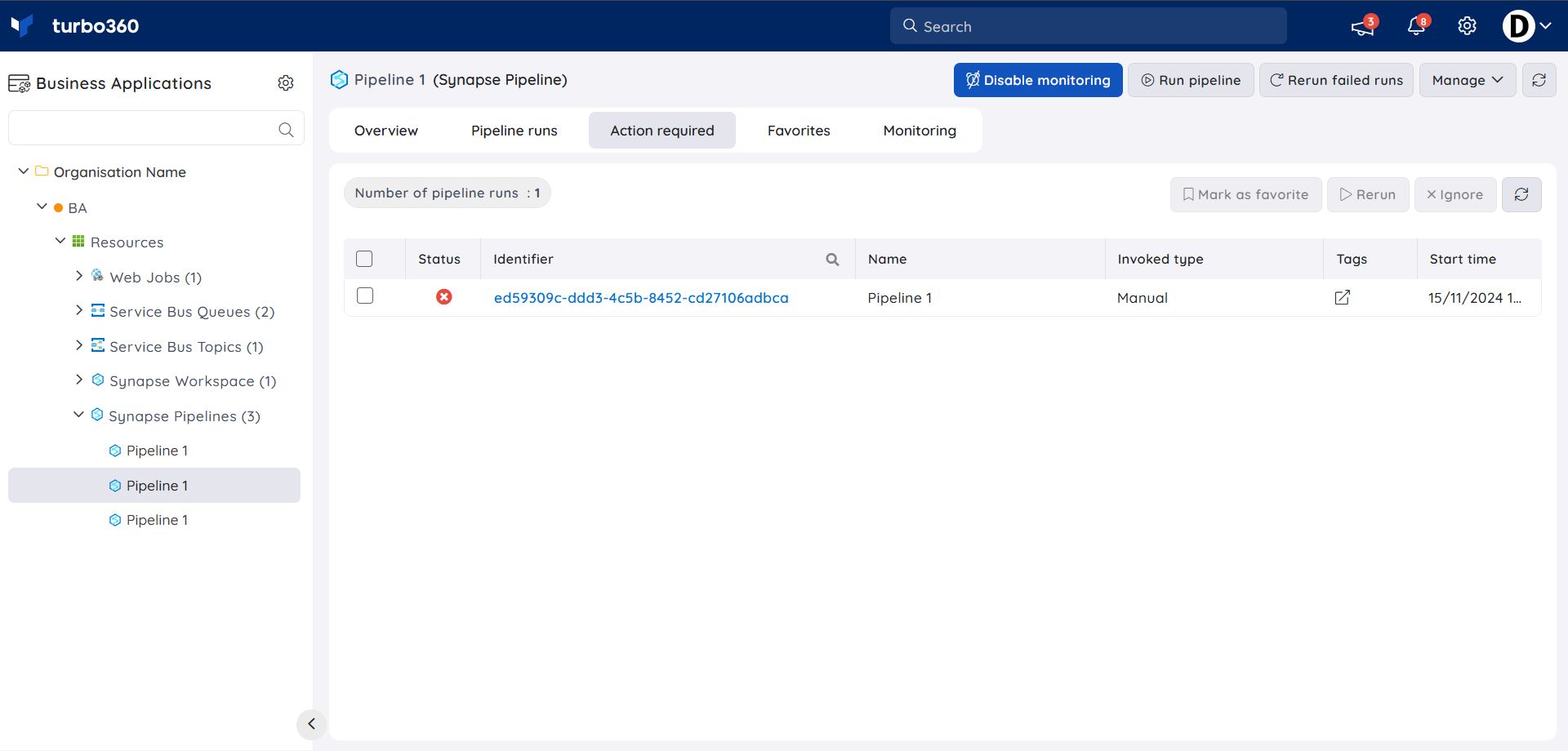The width and height of the screenshot is (1568, 751).
Task: Click the failed status icon of the run
Action: [443, 297]
